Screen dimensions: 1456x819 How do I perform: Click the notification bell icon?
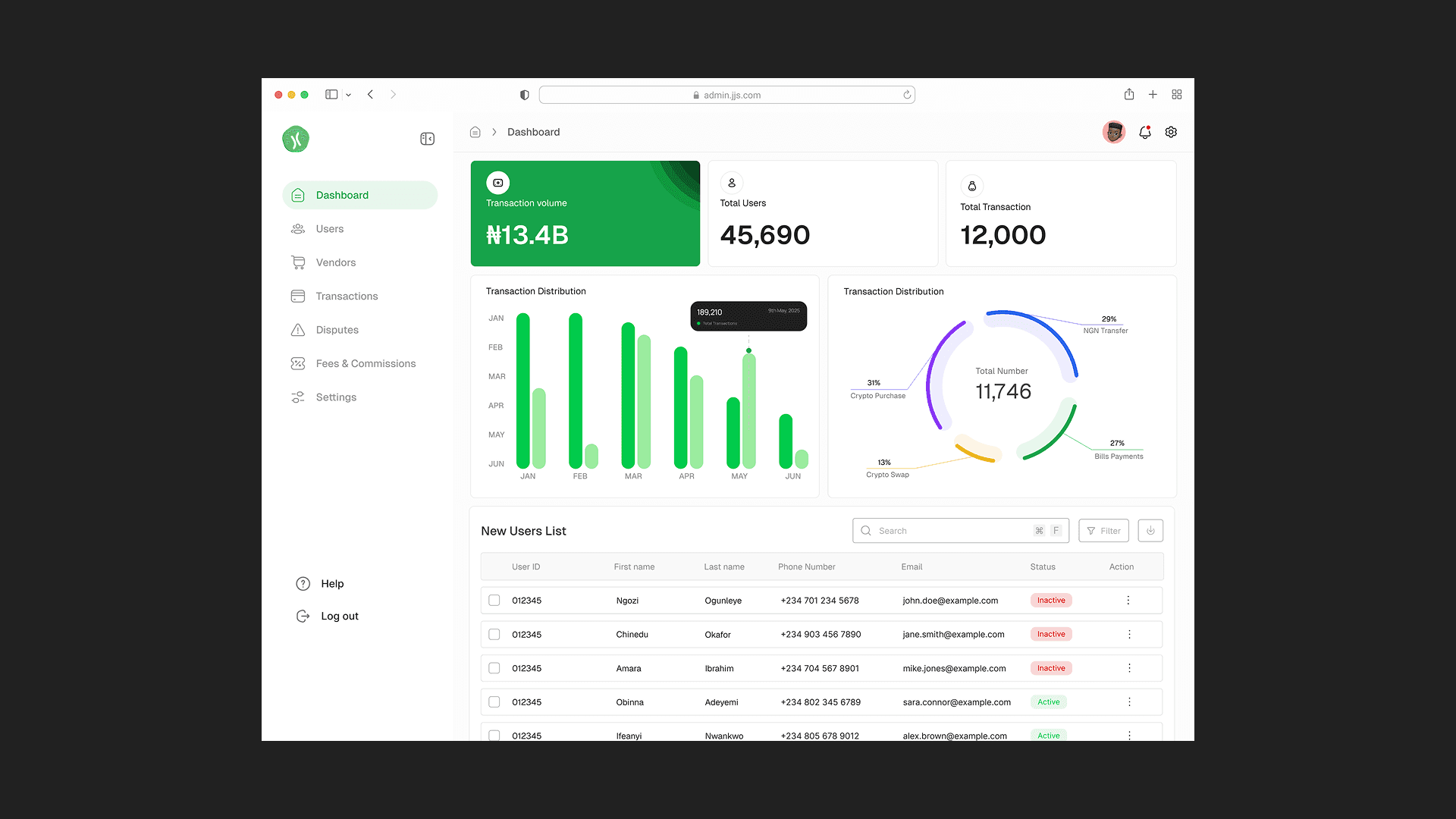click(x=1145, y=132)
